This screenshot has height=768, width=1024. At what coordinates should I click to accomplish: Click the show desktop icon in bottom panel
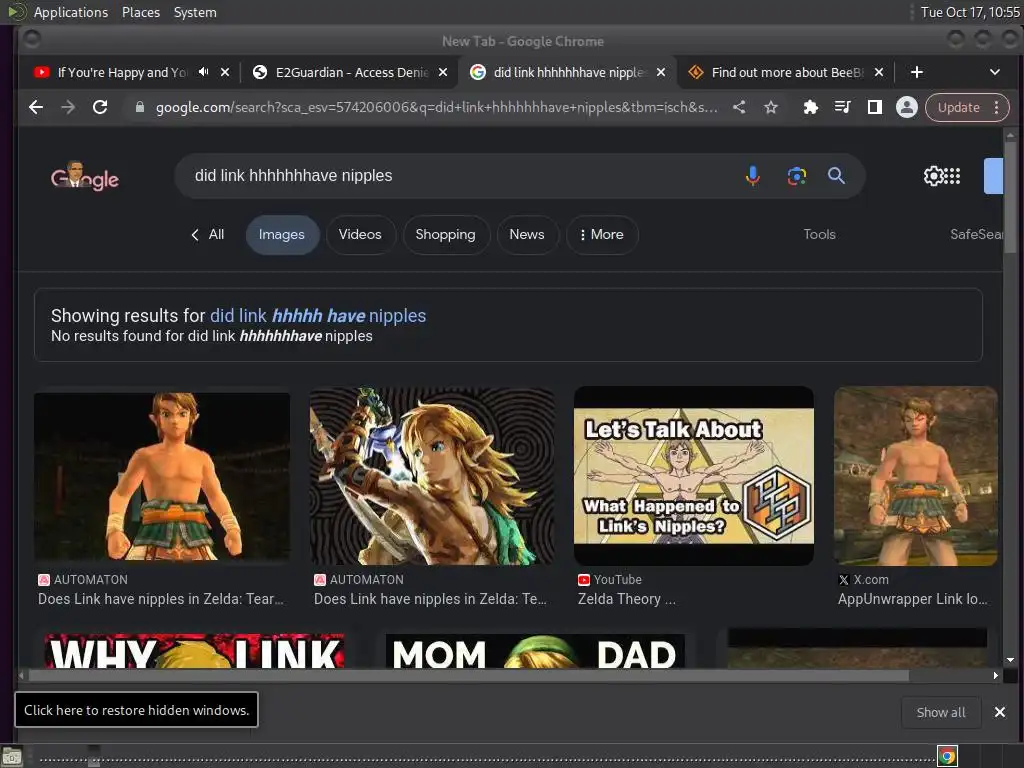[x=12, y=756]
